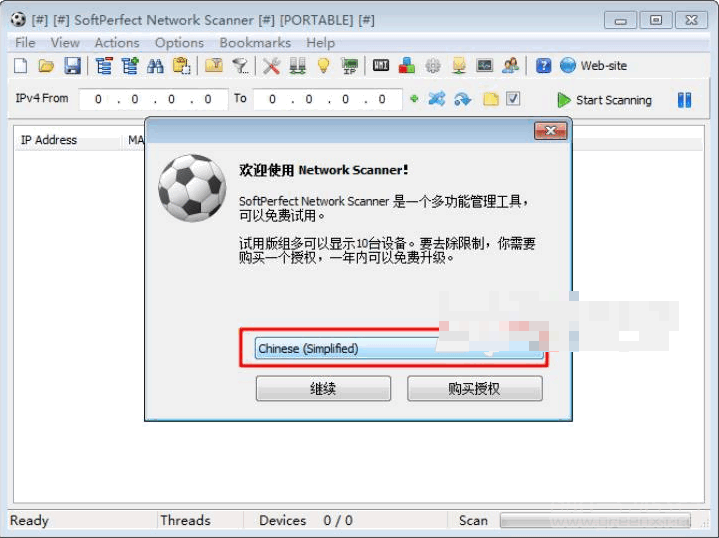The width and height of the screenshot is (719, 538).
Task: Click the Threads status bar entry
Action: click(185, 521)
